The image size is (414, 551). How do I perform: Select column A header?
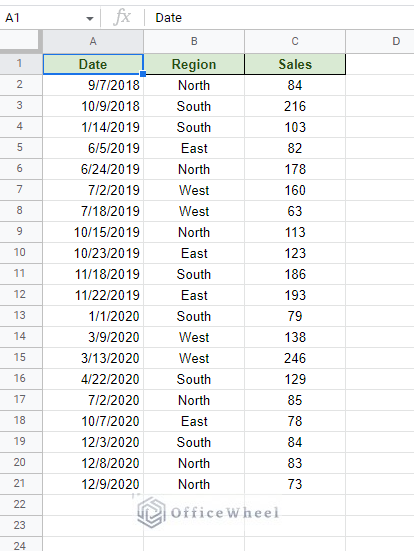pyautogui.click(x=93, y=41)
